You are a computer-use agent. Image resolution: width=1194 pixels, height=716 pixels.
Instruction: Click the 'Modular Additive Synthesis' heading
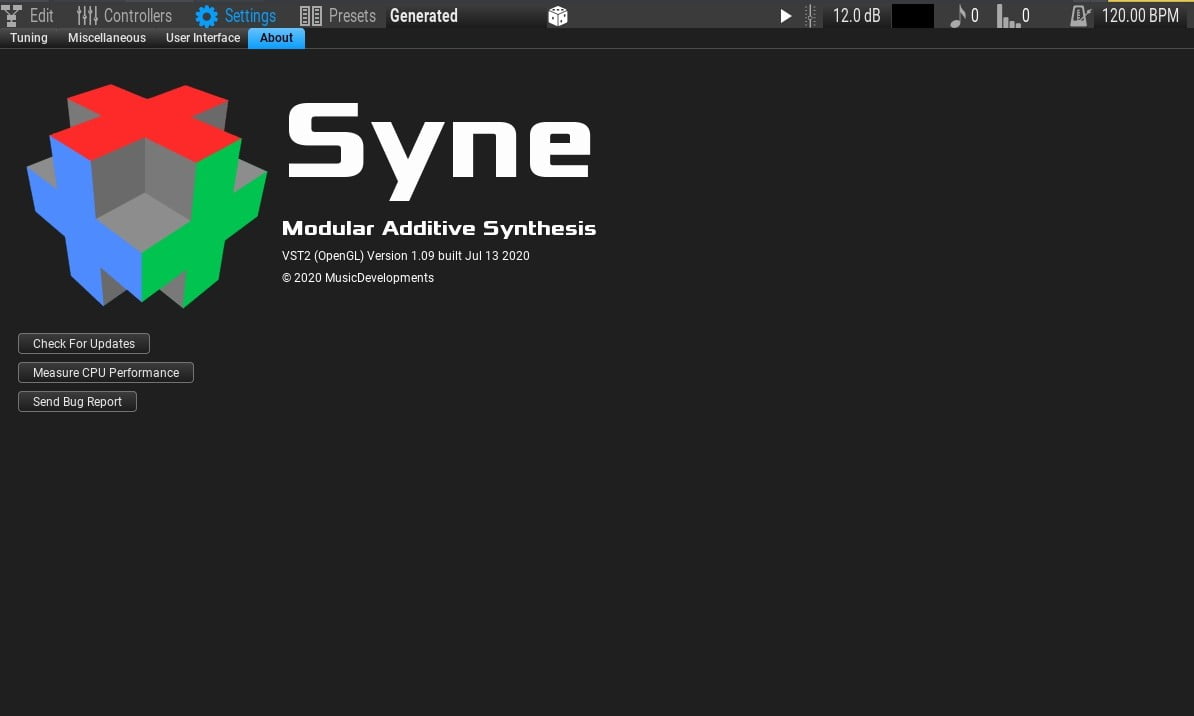(x=439, y=229)
